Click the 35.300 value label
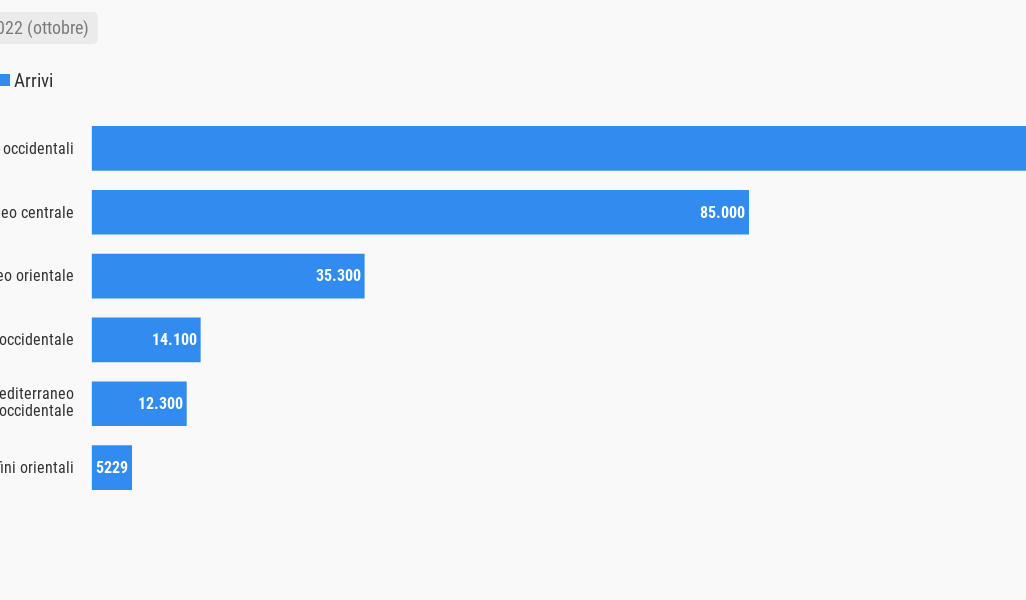Image resolution: width=1026 pixels, height=600 pixels. click(338, 275)
